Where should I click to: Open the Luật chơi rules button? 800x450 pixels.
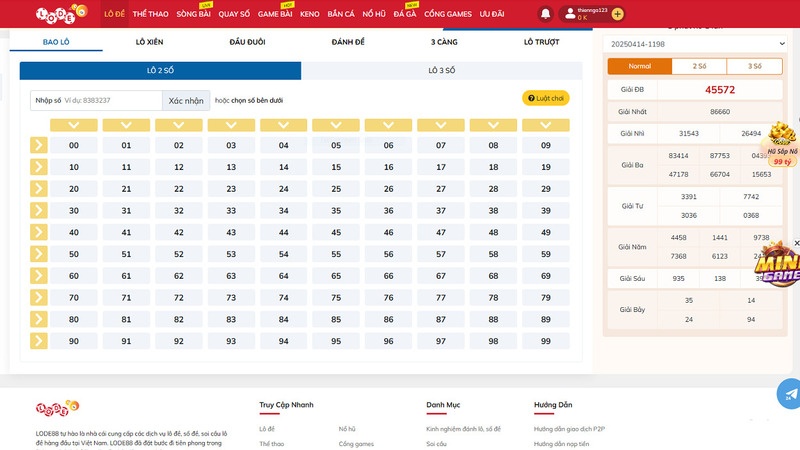[546, 98]
